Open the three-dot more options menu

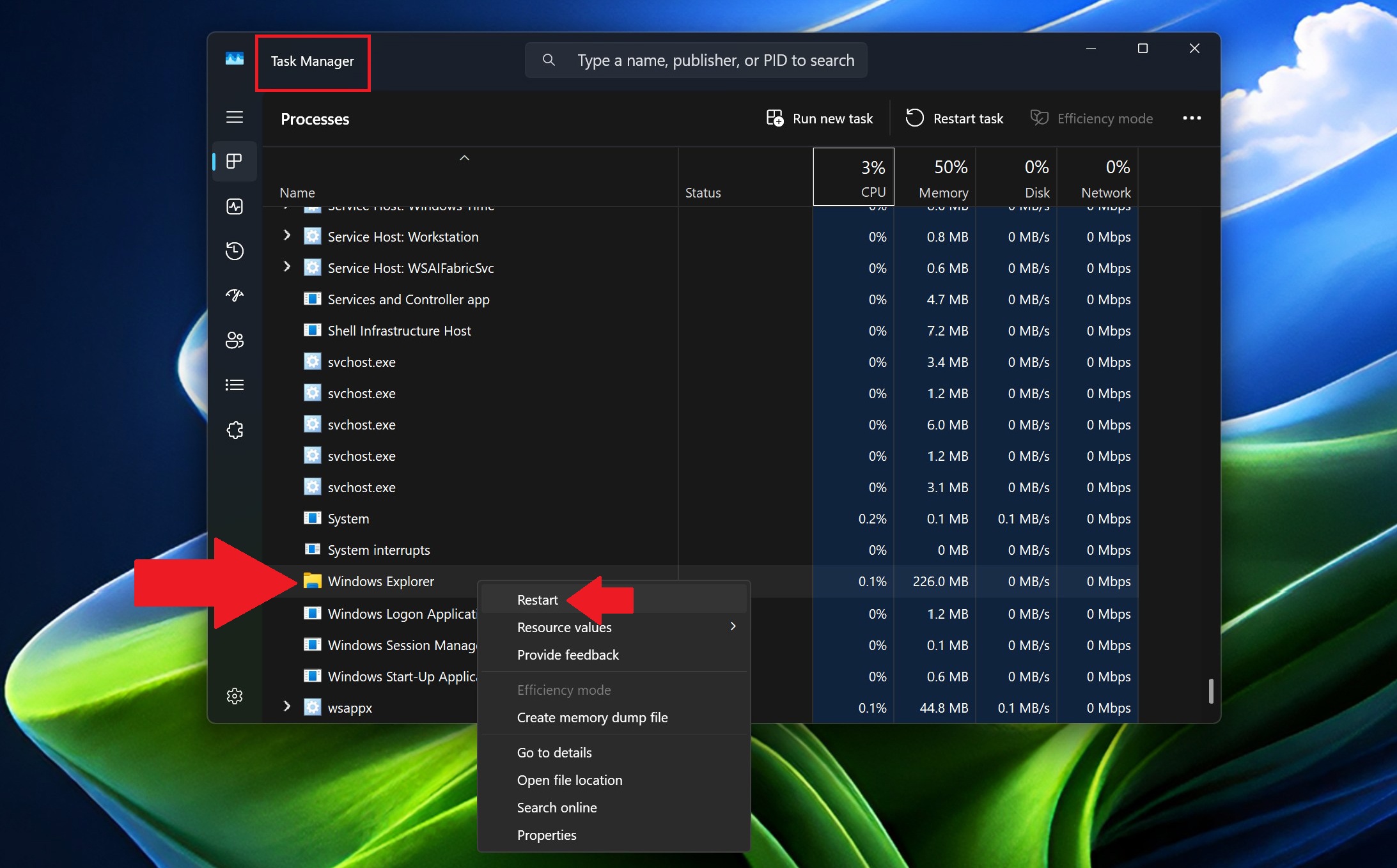(x=1192, y=118)
